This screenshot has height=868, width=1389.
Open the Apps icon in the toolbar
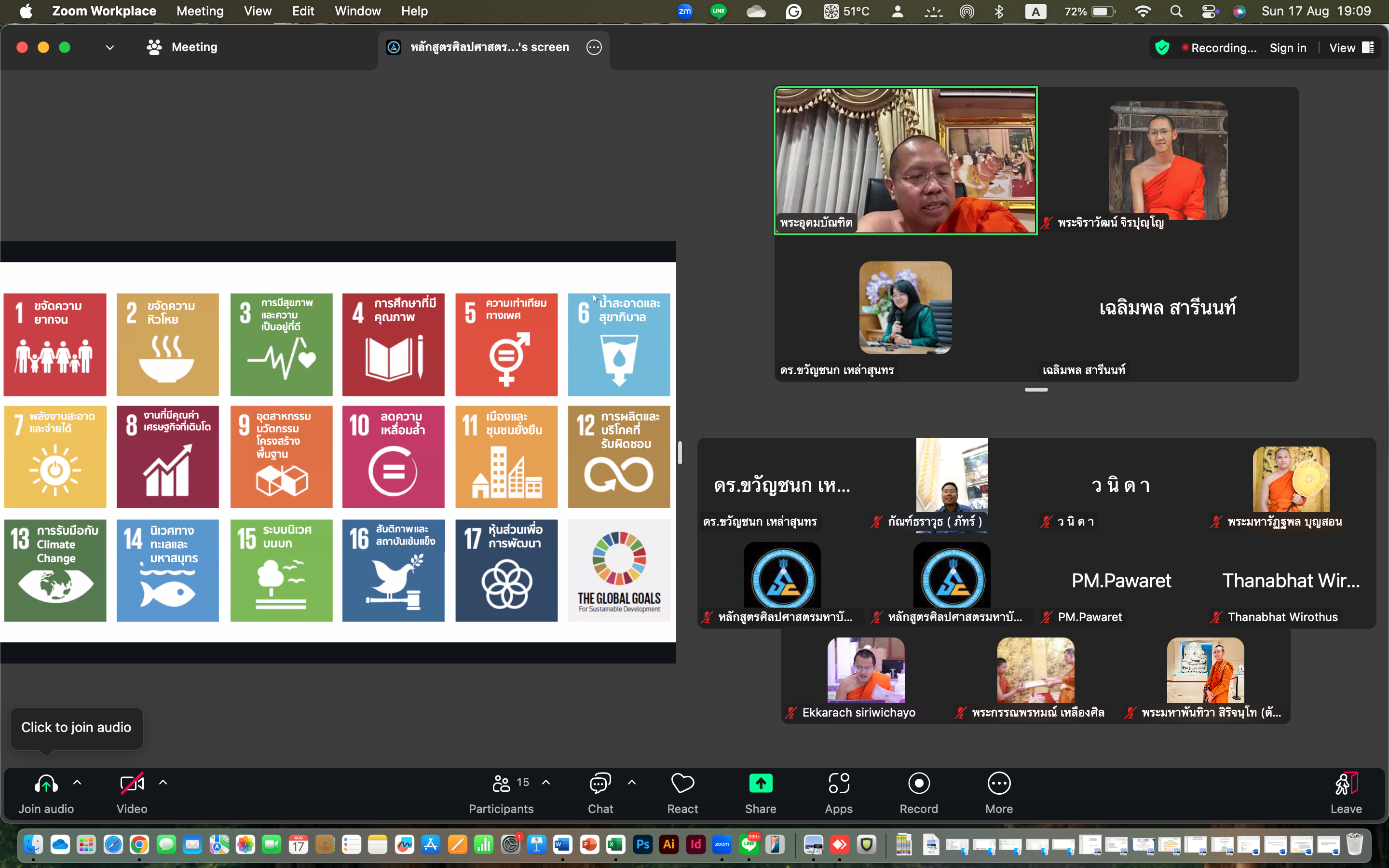[839, 784]
